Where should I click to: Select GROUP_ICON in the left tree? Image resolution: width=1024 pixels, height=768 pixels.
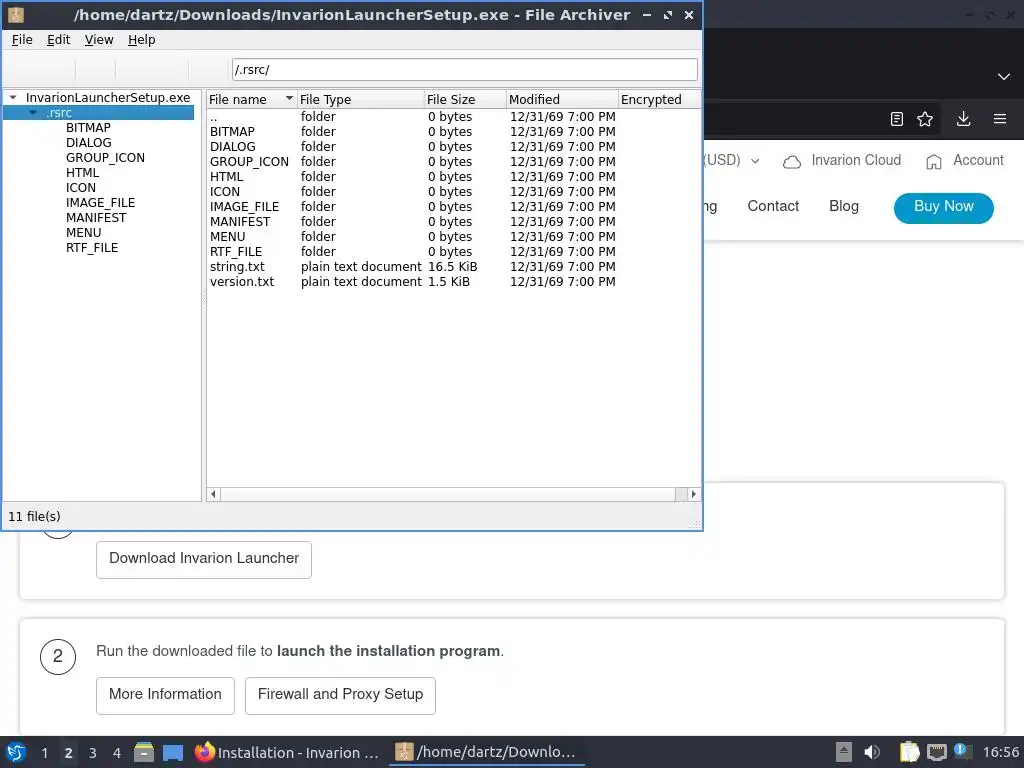[x=105, y=157]
